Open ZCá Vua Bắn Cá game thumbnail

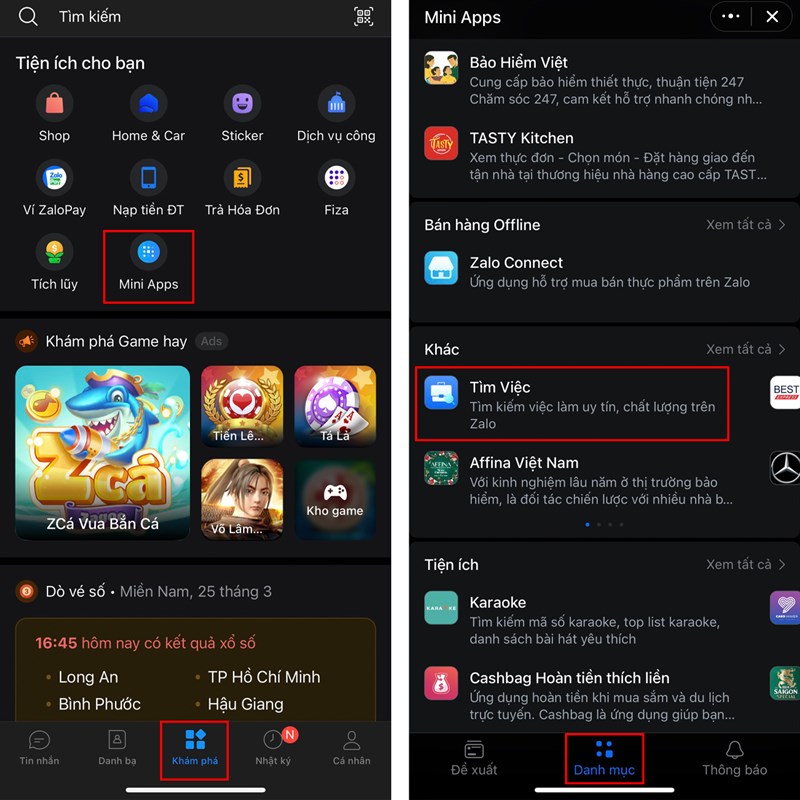(x=103, y=453)
